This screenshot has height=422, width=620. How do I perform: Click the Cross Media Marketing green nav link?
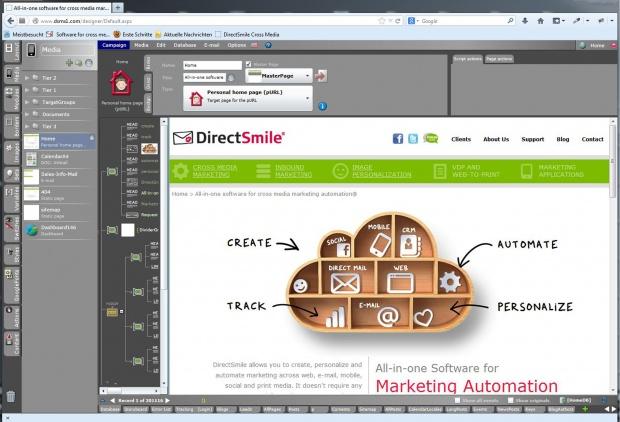215,171
